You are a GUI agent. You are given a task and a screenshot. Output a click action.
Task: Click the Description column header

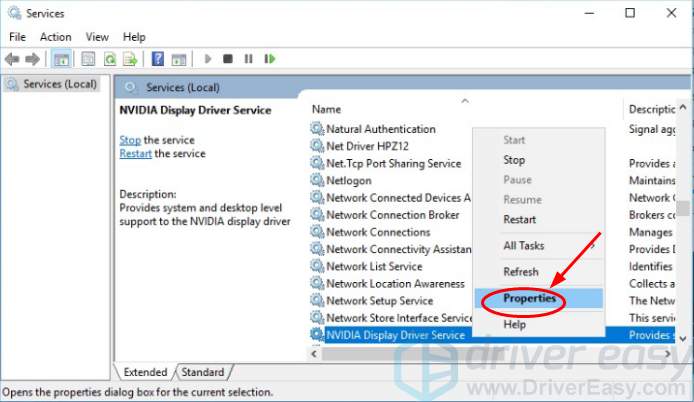[650, 109]
